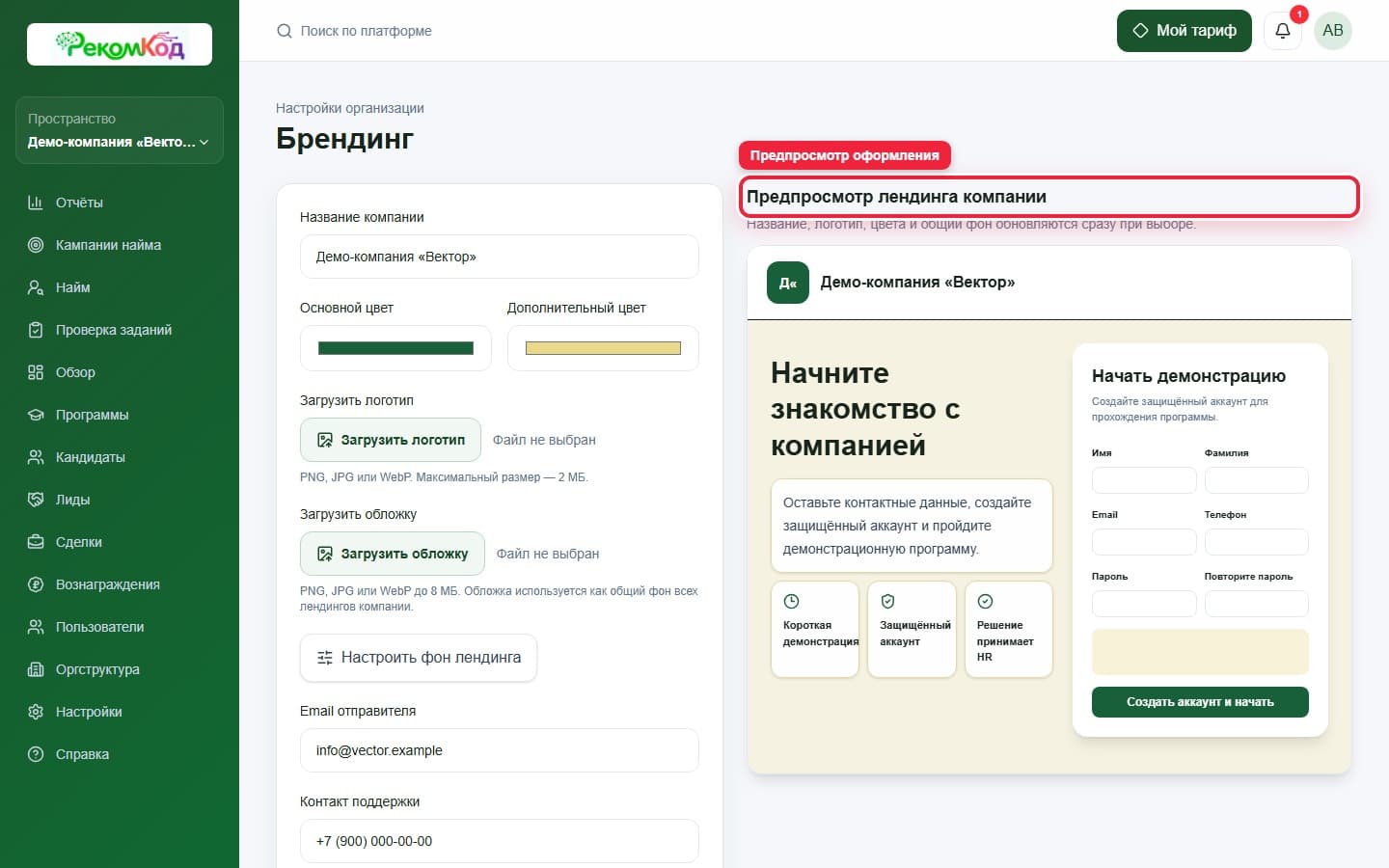Focus the Поиск по платформе field

point(367,31)
